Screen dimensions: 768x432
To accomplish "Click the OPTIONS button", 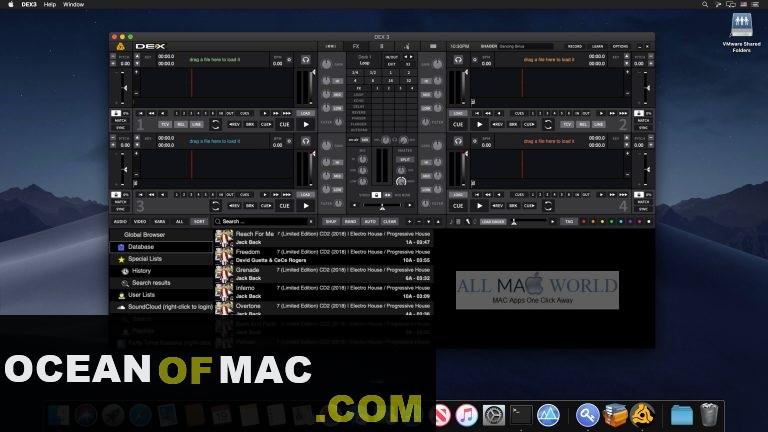I will point(620,46).
